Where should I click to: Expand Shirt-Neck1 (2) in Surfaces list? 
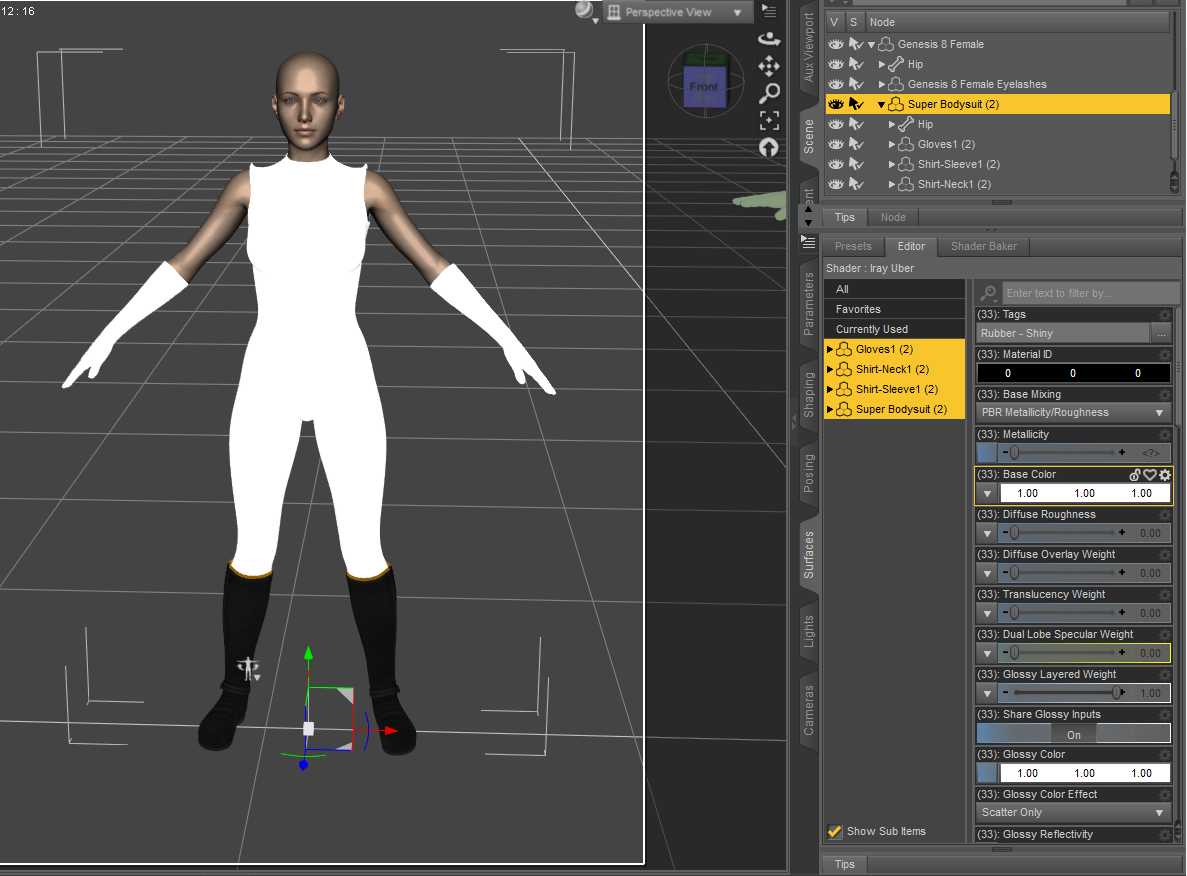coord(830,369)
